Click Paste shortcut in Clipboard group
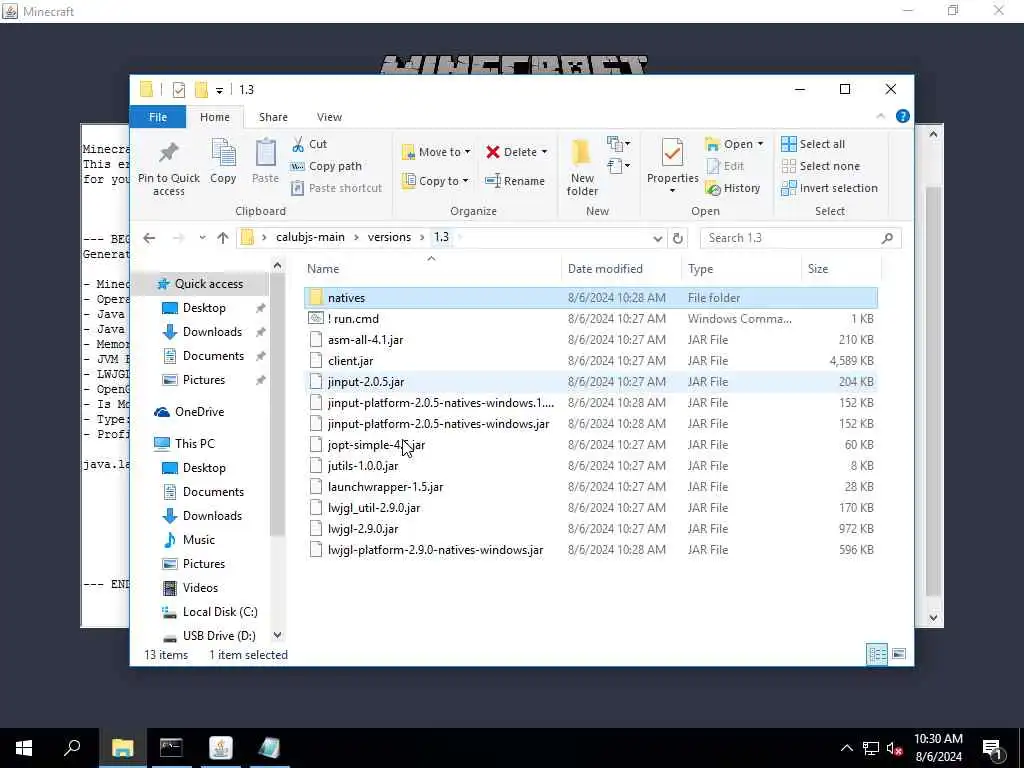This screenshot has height=768, width=1024. pos(337,188)
